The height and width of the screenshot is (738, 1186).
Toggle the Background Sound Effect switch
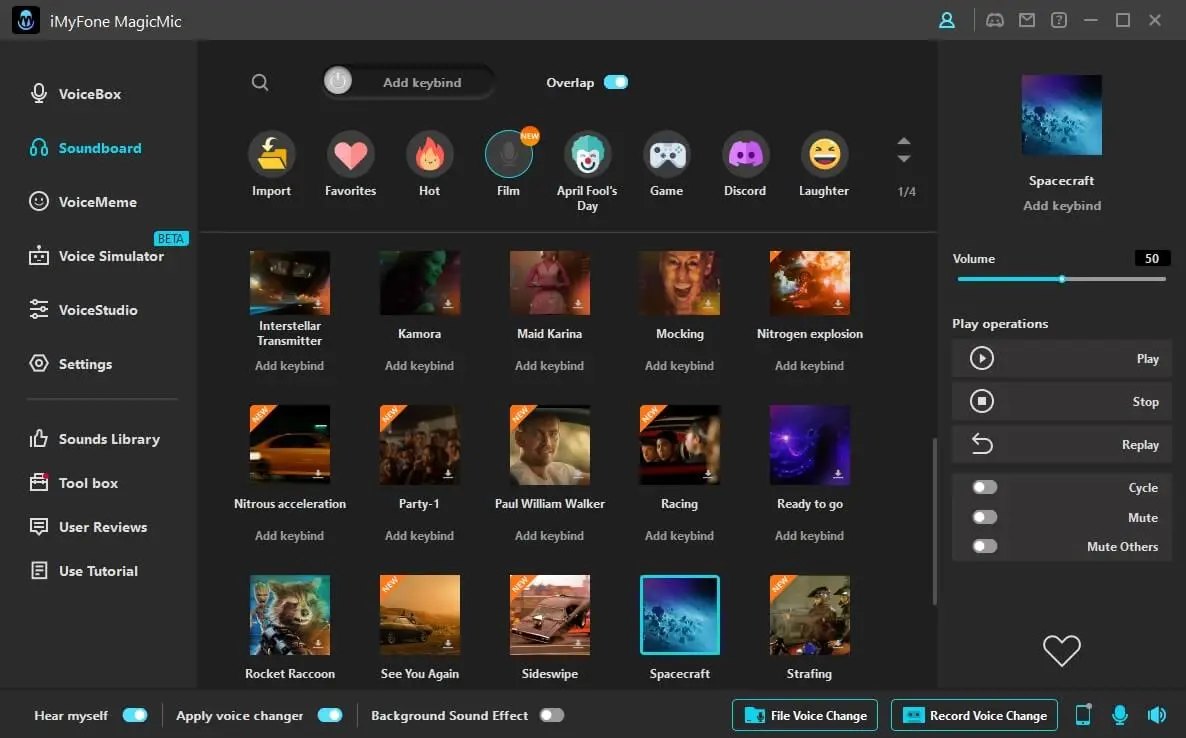551,715
